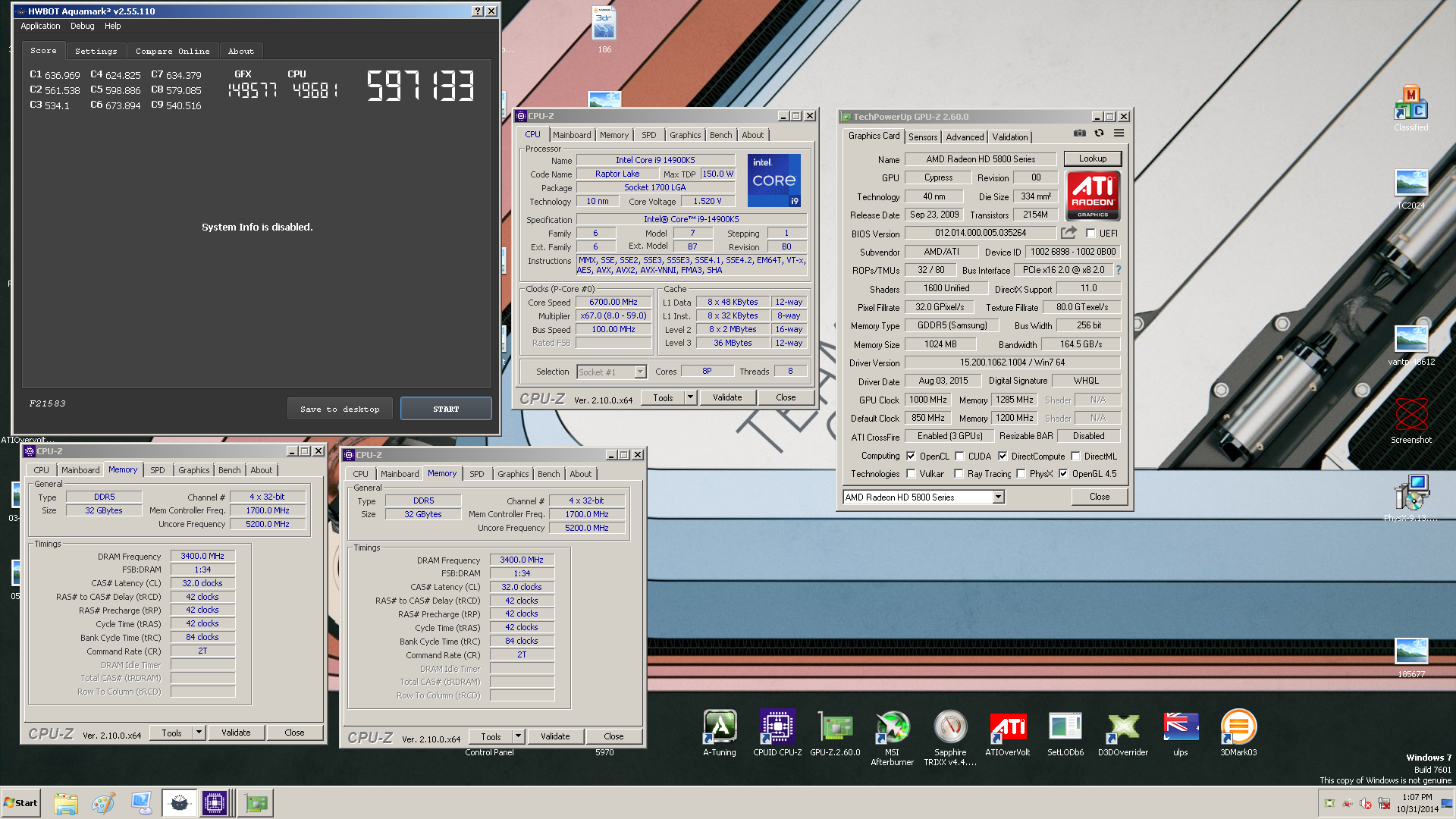Click the Bus Interface question mark in GPU-Z
1456x819 pixels.
pos(1118,270)
